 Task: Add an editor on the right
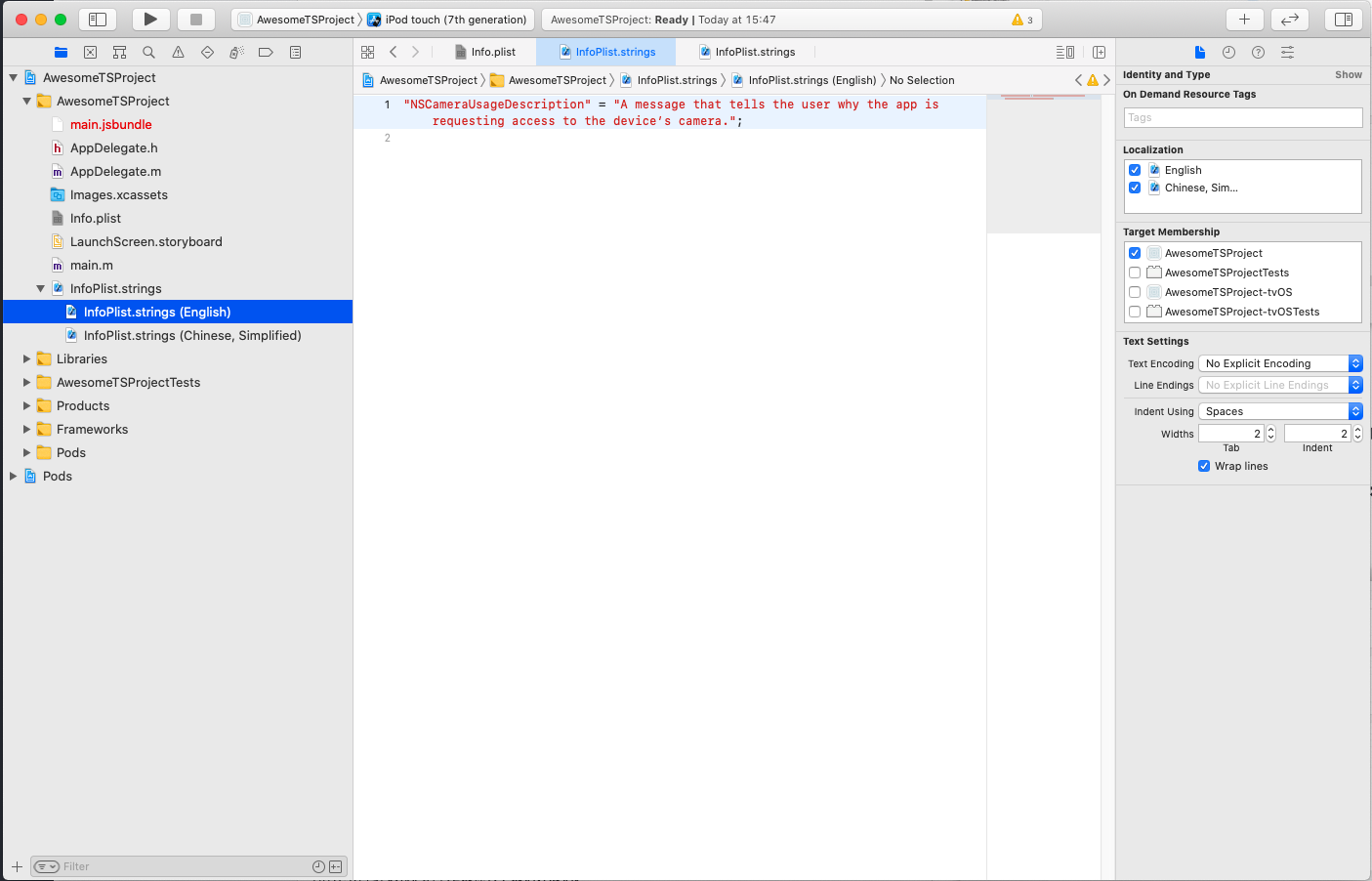1099,52
